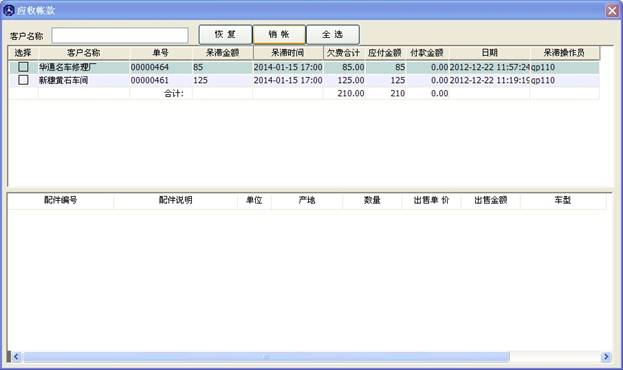Click the scrollbar left arrow

[16, 356]
